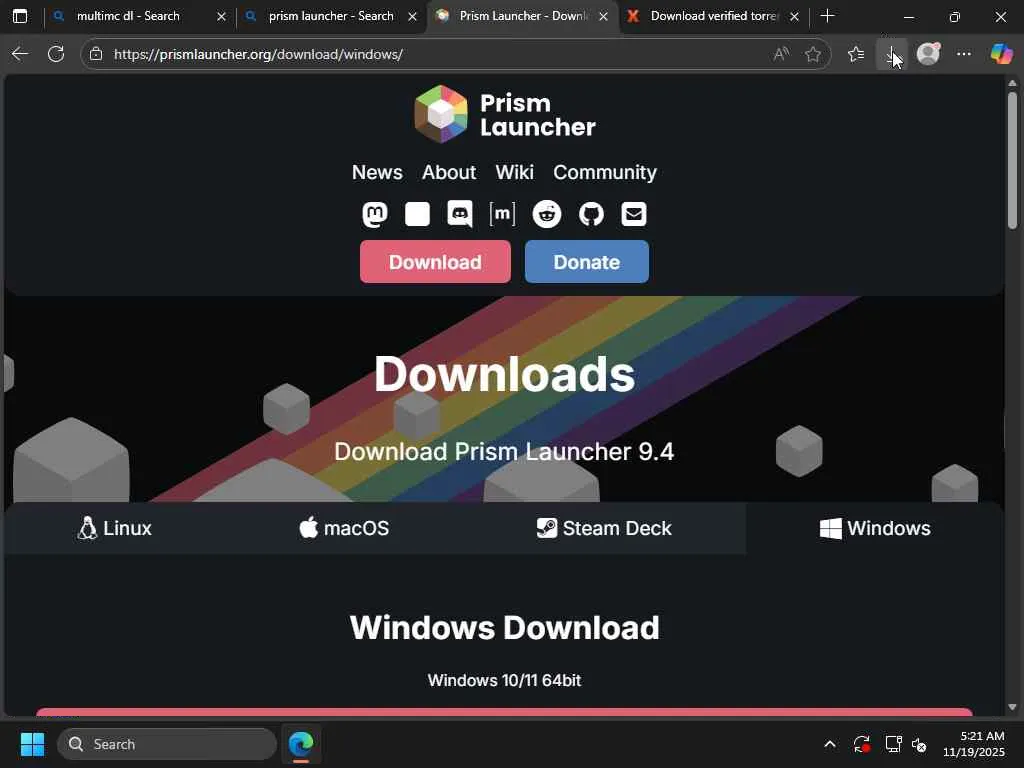Close the Prism Launcher download tab

coord(603,16)
